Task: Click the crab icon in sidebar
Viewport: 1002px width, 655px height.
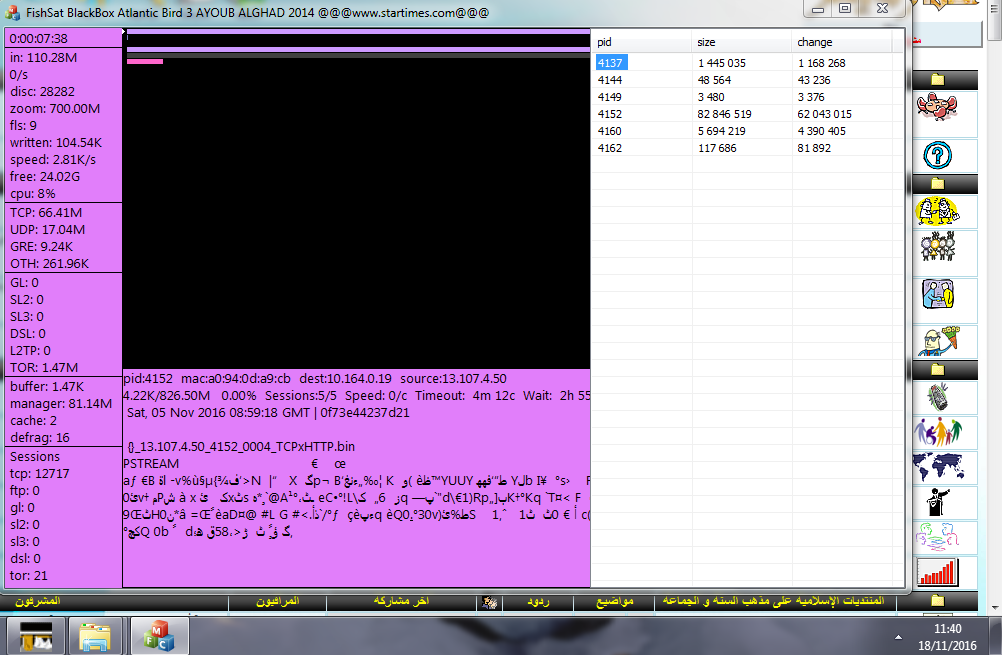Action: [937, 106]
